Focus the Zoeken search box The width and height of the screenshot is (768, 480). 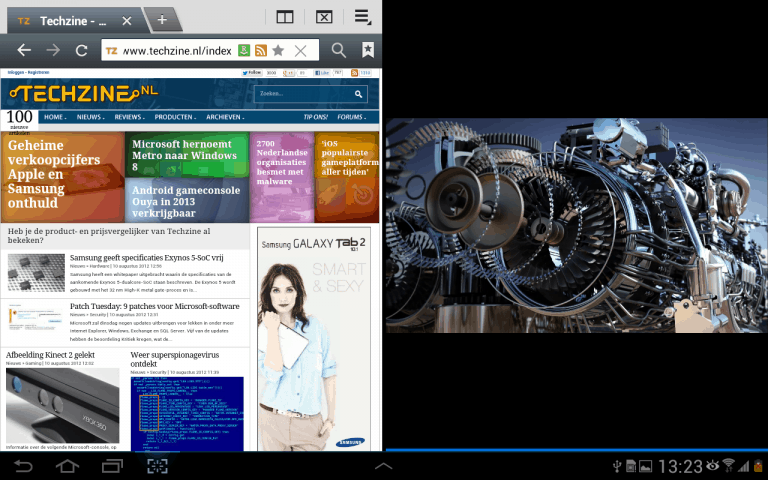304,94
